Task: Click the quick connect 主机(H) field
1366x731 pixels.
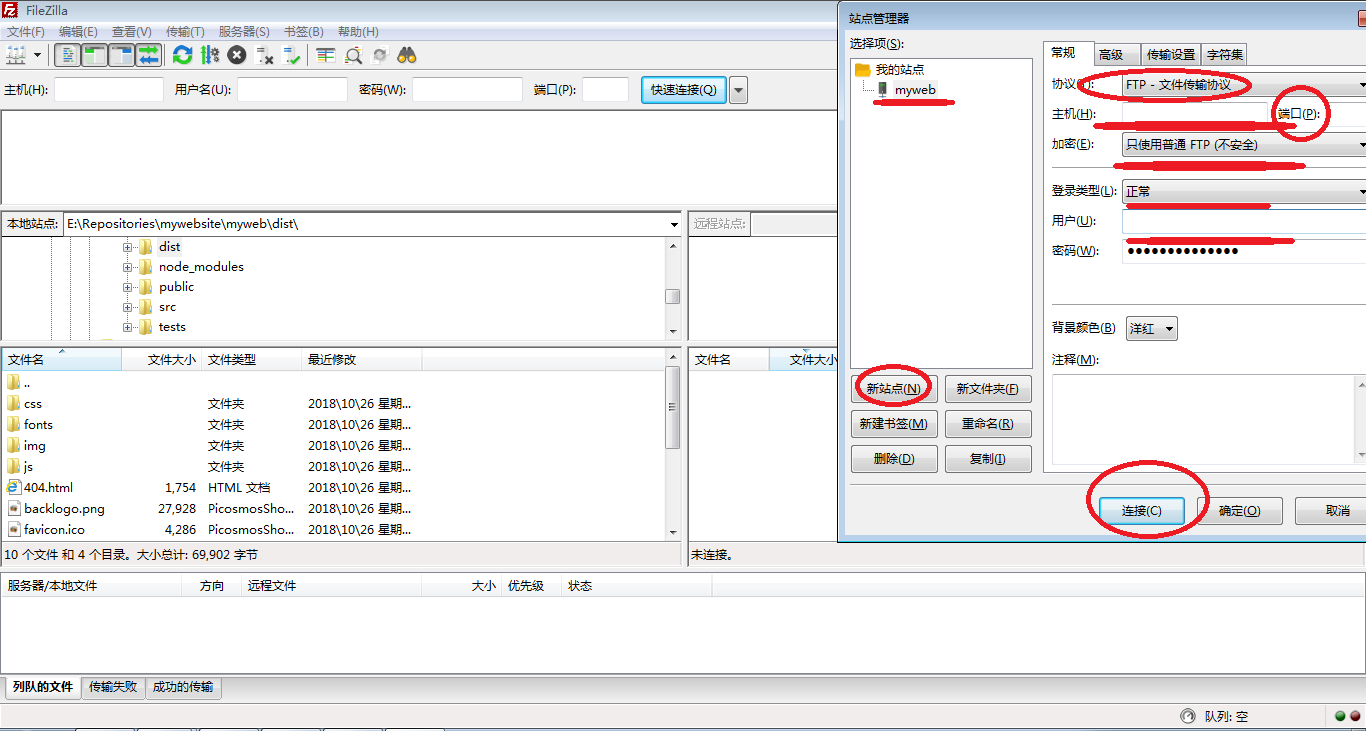Action: (x=109, y=90)
